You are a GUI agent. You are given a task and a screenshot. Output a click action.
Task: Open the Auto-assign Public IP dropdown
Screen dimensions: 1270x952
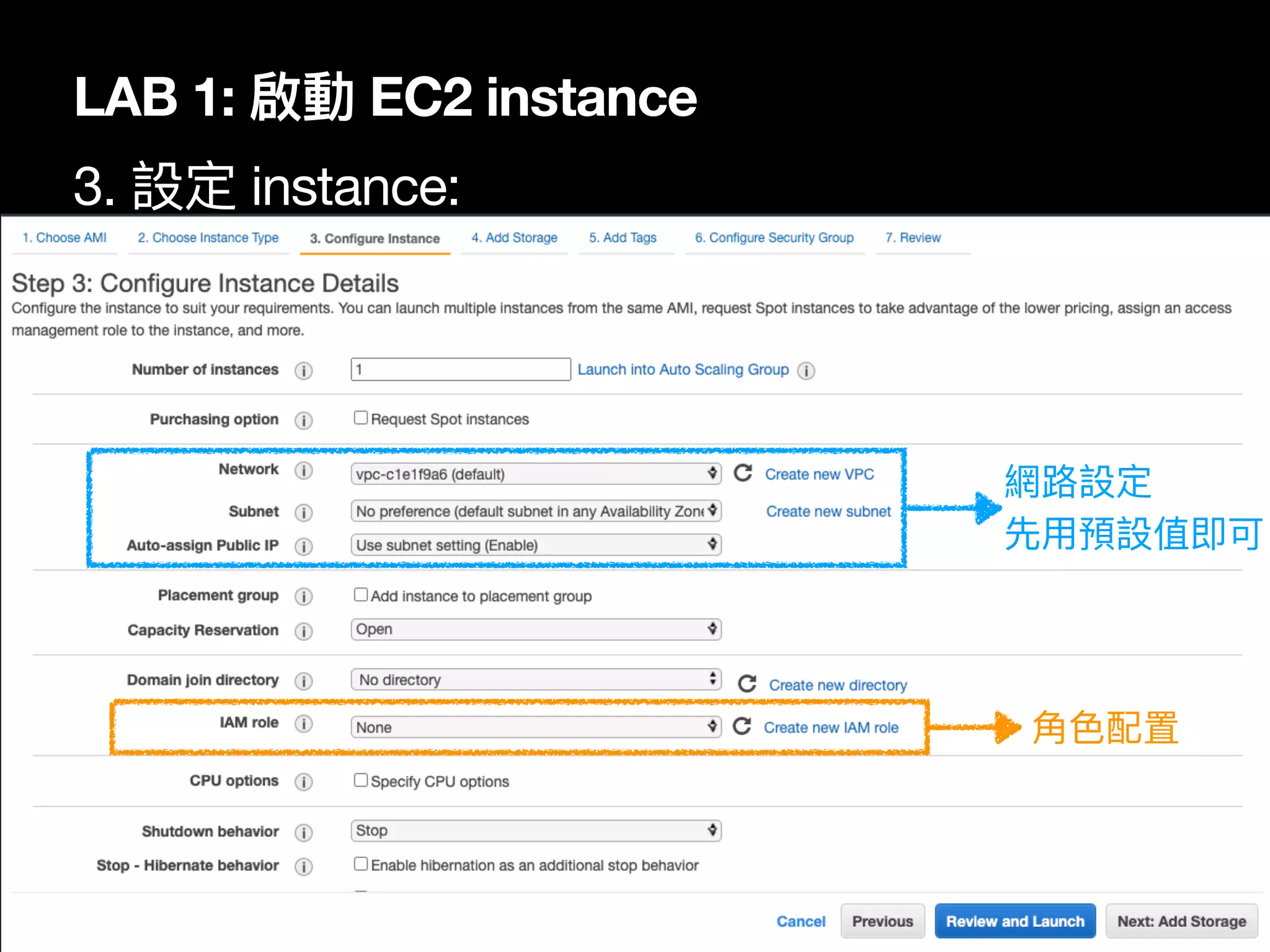pos(536,545)
